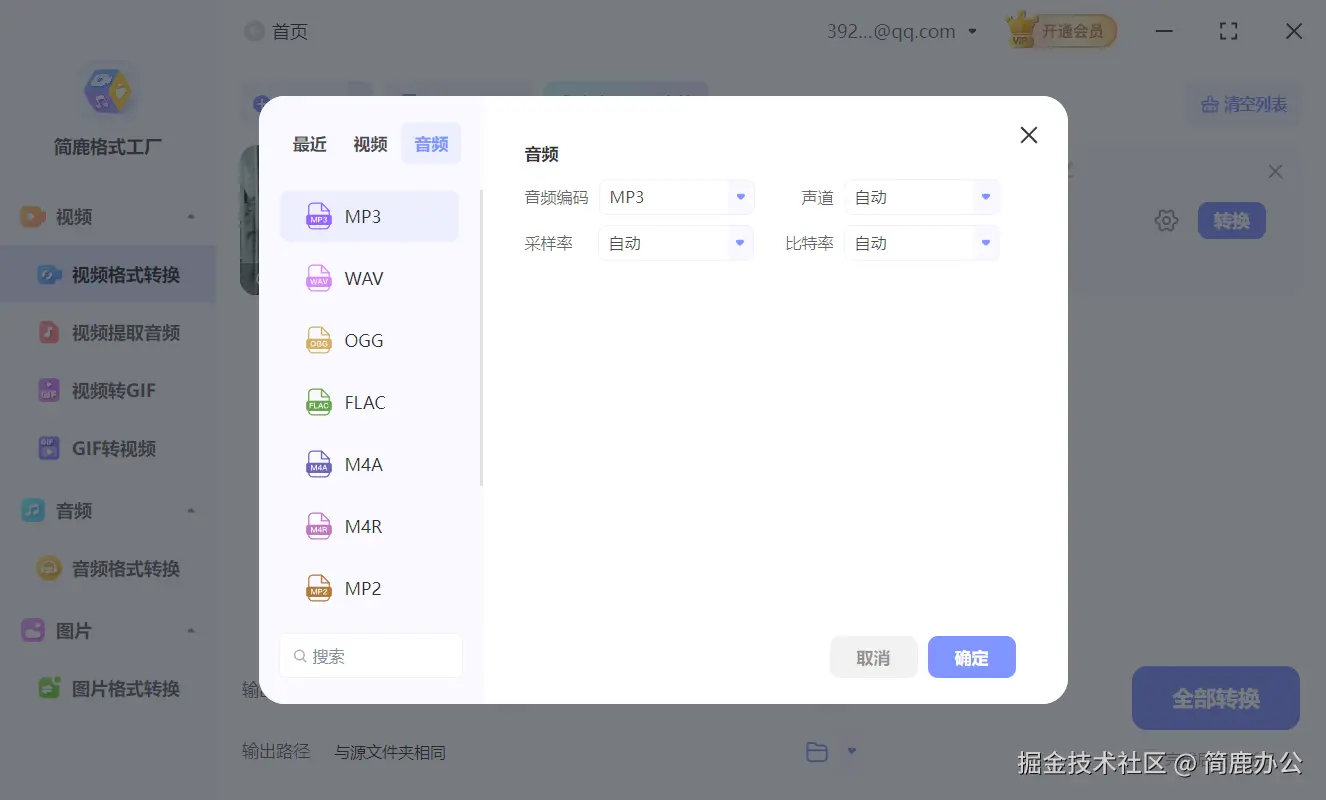1326x800 pixels.
Task: Select the MP3 format icon
Action: click(319, 216)
